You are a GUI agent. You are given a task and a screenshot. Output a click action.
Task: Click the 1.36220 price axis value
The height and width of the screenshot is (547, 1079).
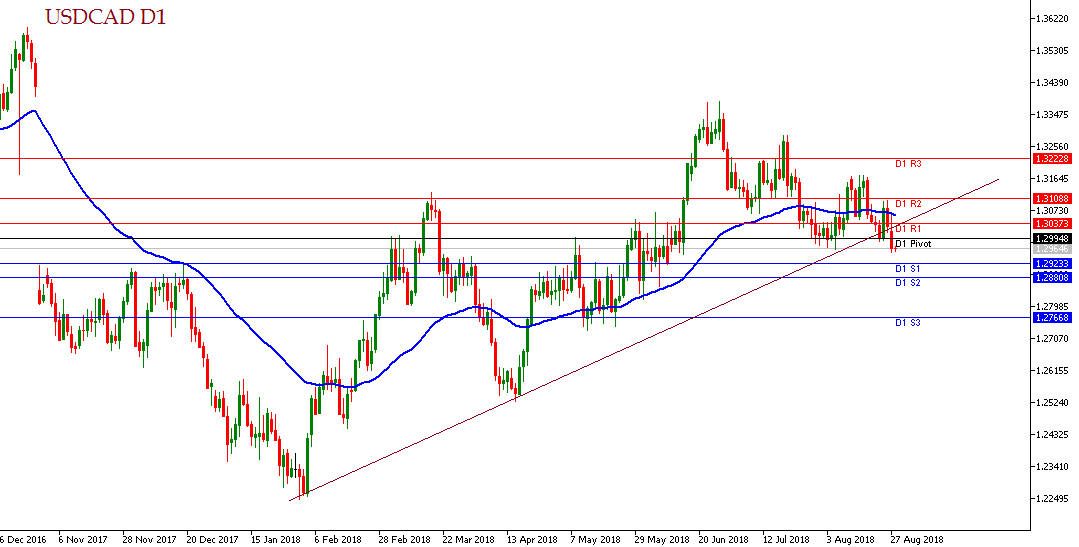(1053, 19)
